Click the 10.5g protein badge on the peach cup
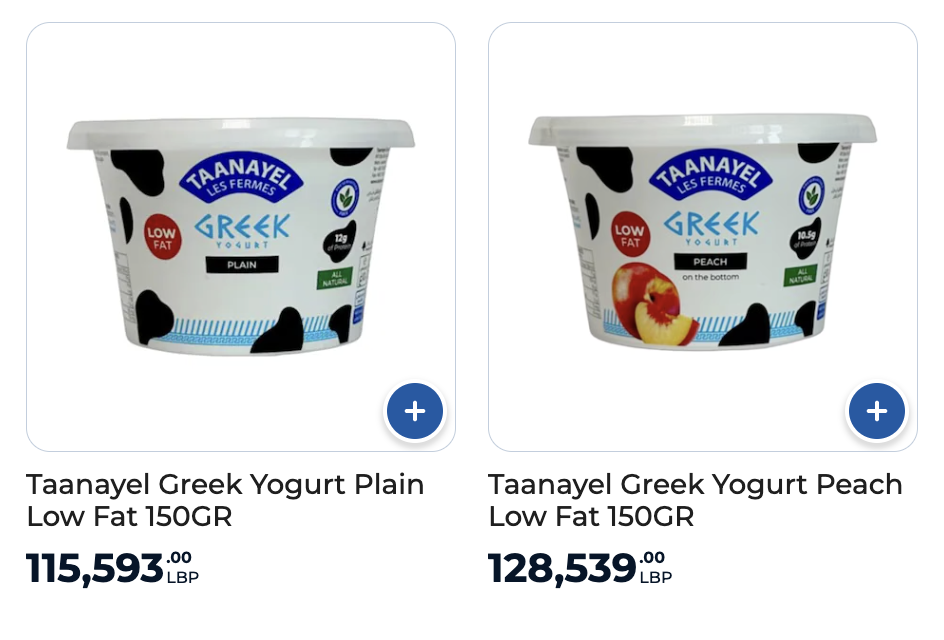944x640 pixels. click(805, 239)
